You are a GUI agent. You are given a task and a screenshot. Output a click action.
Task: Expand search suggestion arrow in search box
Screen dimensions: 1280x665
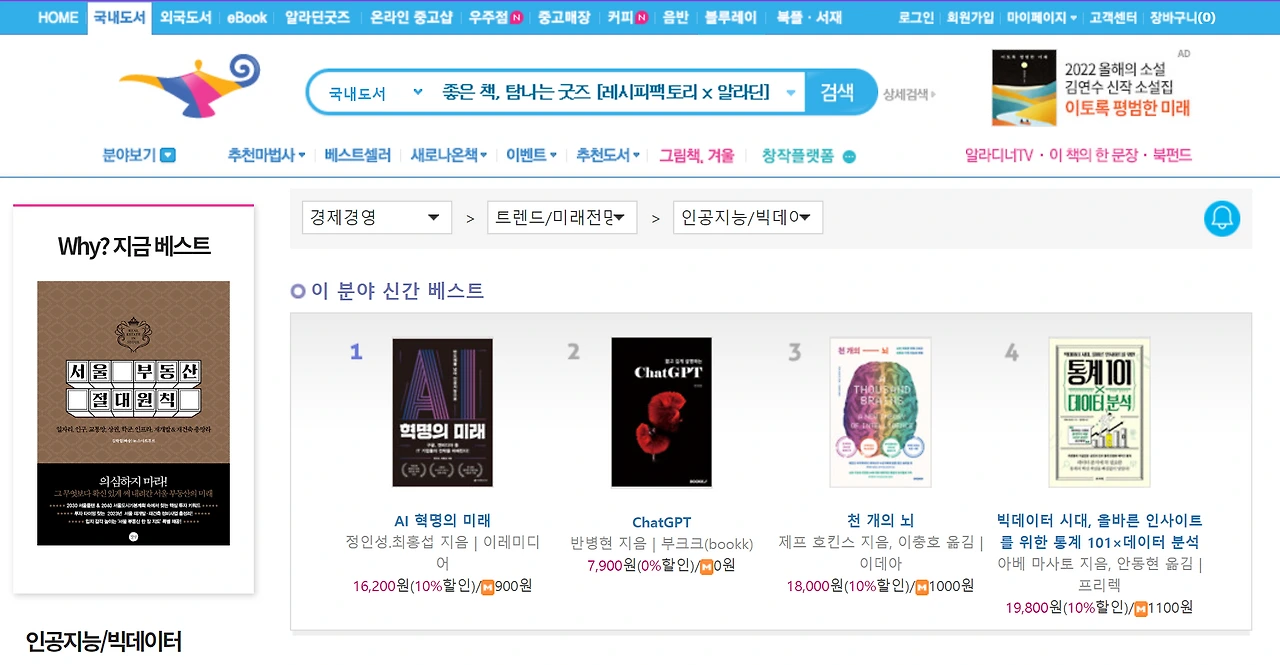click(790, 93)
